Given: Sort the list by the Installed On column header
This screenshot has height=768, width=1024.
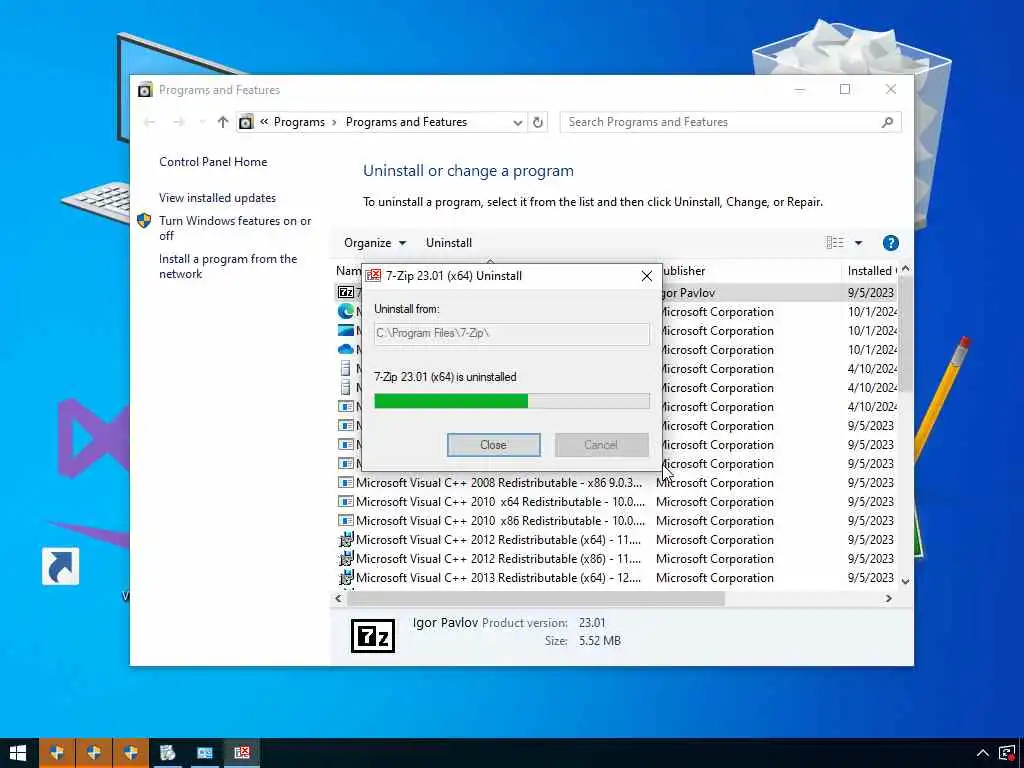Looking at the screenshot, I should [x=870, y=271].
